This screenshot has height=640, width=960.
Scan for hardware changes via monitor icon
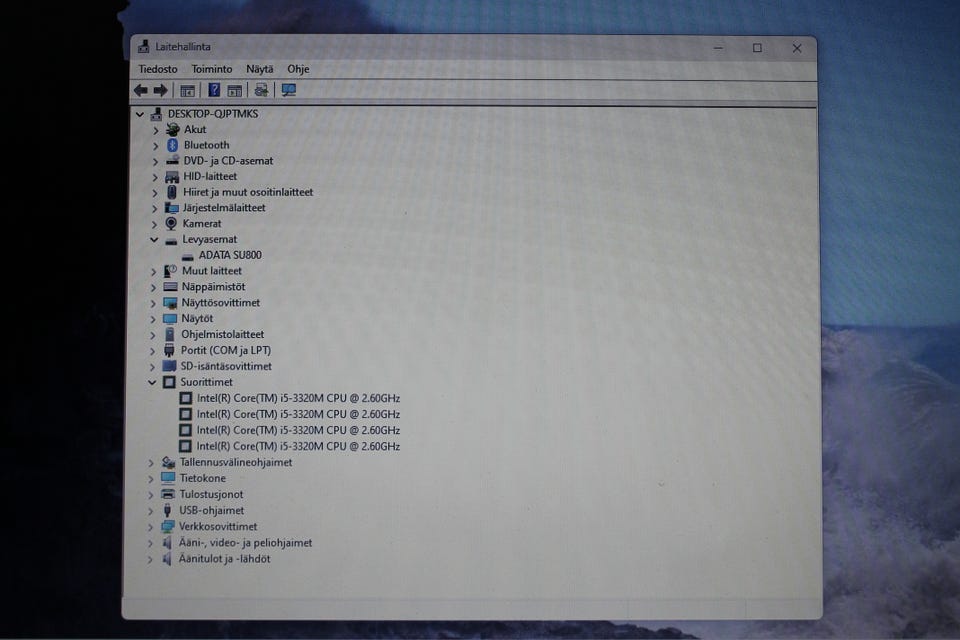pyautogui.click(x=288, y=91)
